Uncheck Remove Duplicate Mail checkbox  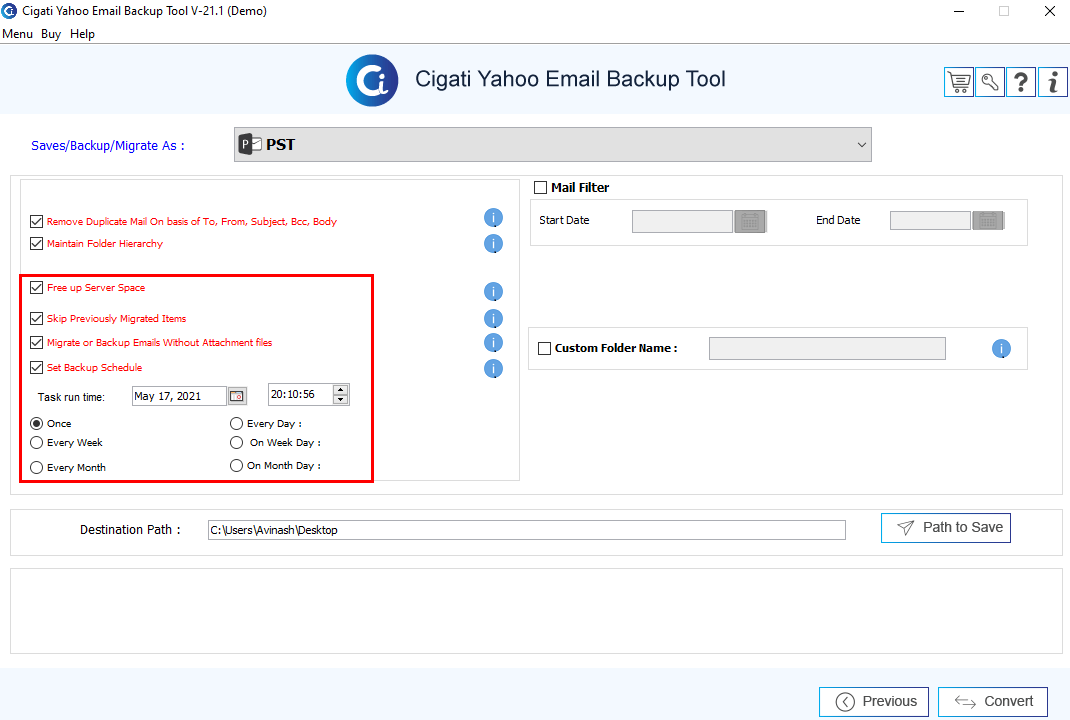point(37,221)
